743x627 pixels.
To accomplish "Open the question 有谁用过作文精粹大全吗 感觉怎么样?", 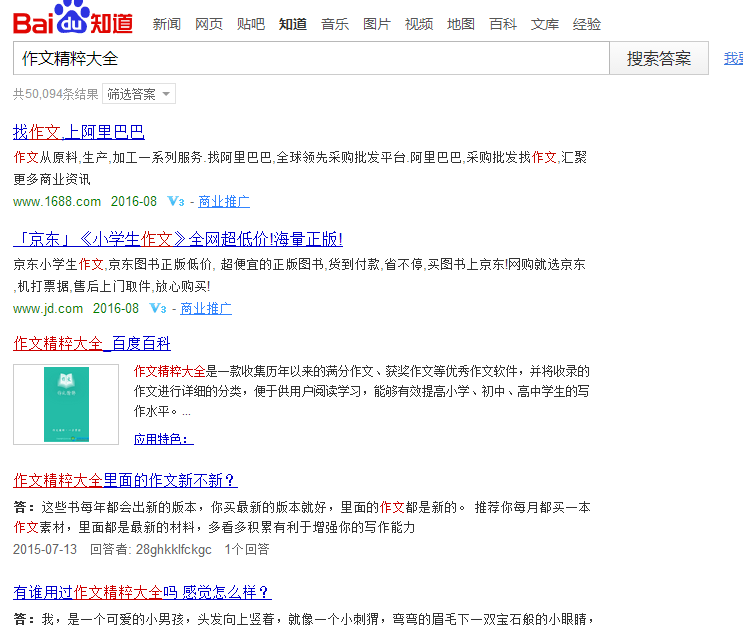I will tap(142, 592).
